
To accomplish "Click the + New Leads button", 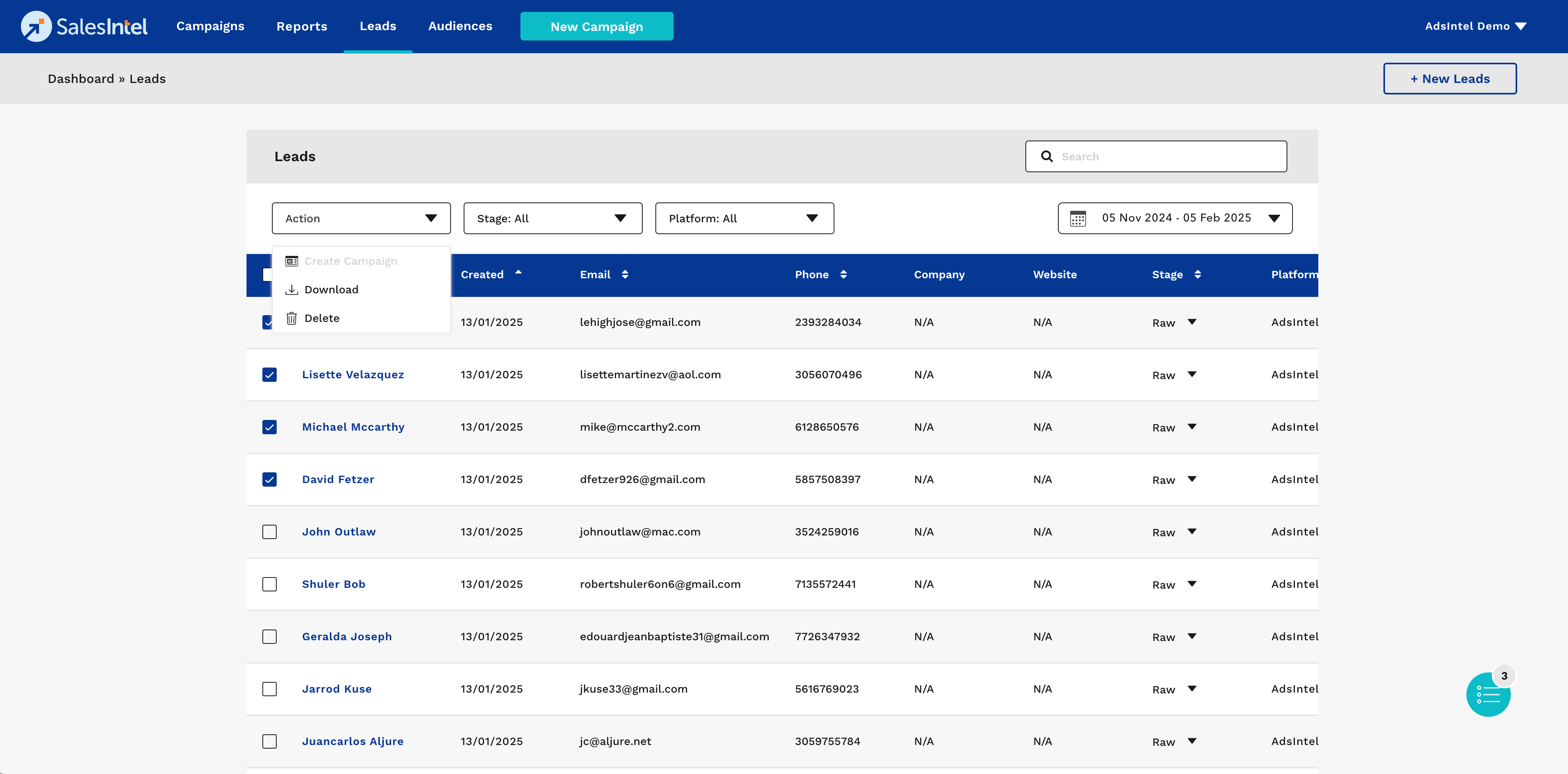I will [1449, 79].
